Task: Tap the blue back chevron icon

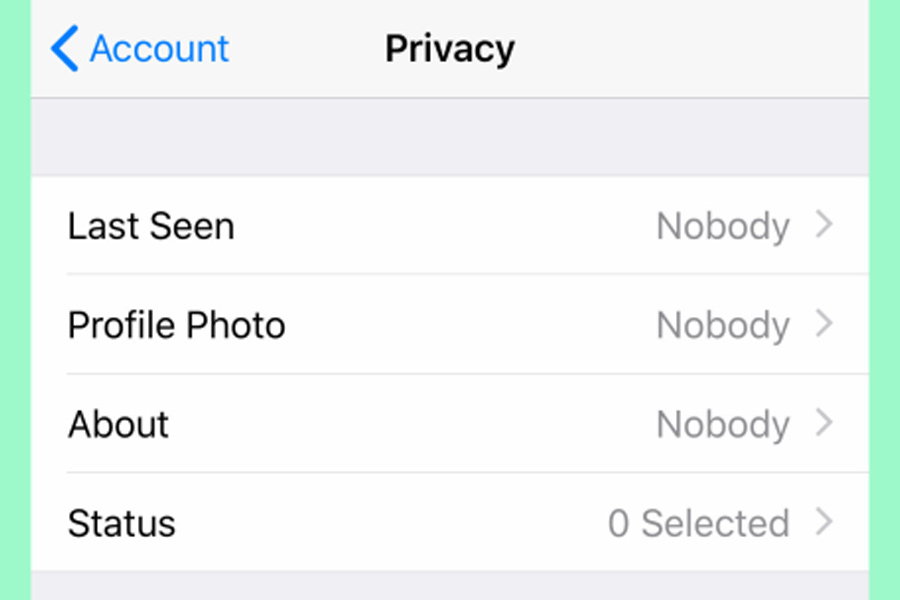Action: click(64, 48)
